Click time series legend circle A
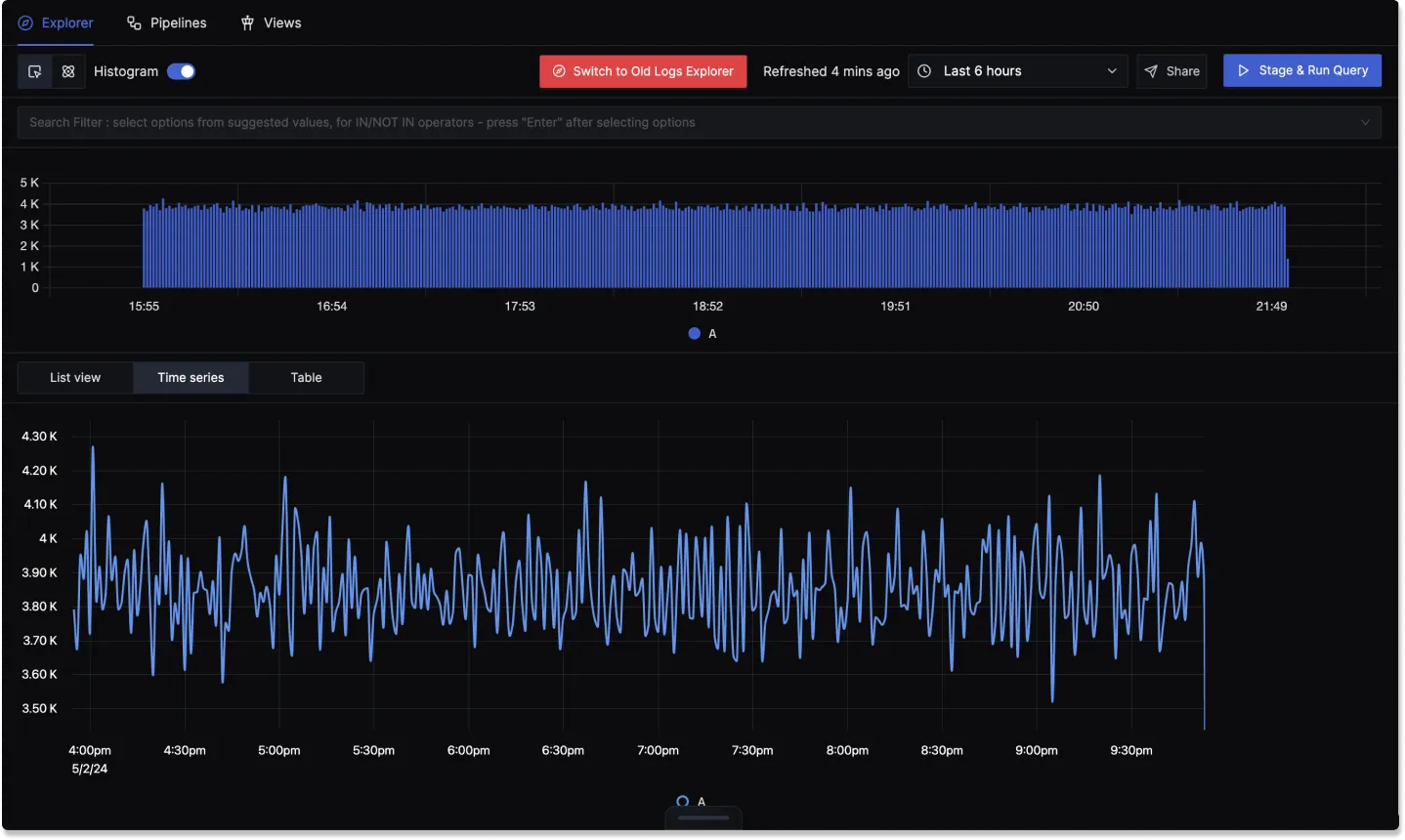 683,802
